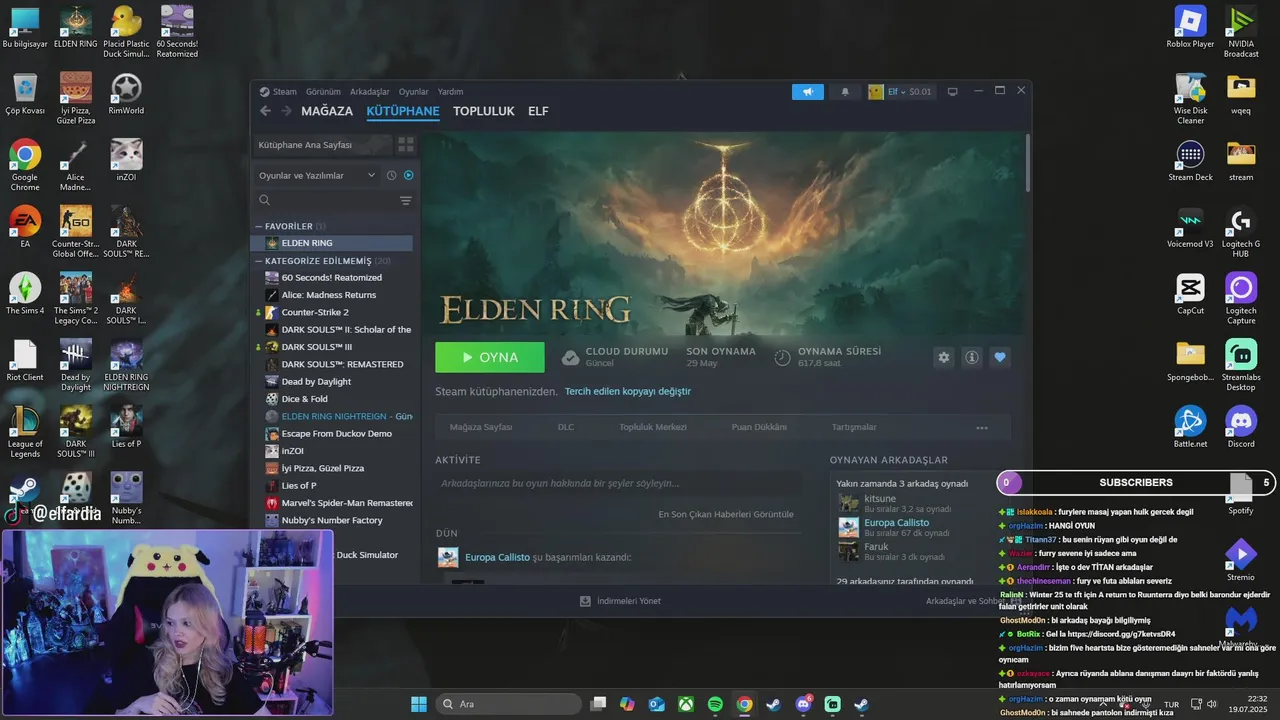Viewport: 1280px width, 720px height.
Task: Open the Steam announcements megaphone button
Action: [x=808, y=92]
